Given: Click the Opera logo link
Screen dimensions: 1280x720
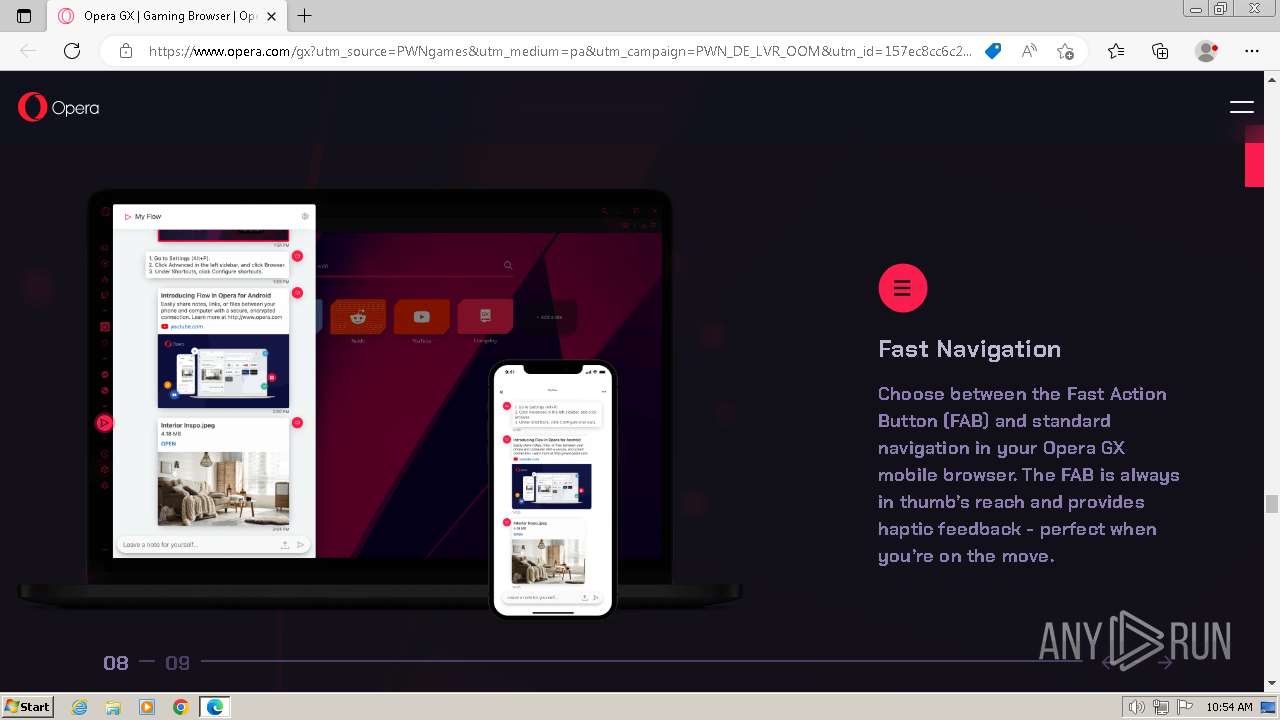Looking at the screenshot, I should point(58,107).
